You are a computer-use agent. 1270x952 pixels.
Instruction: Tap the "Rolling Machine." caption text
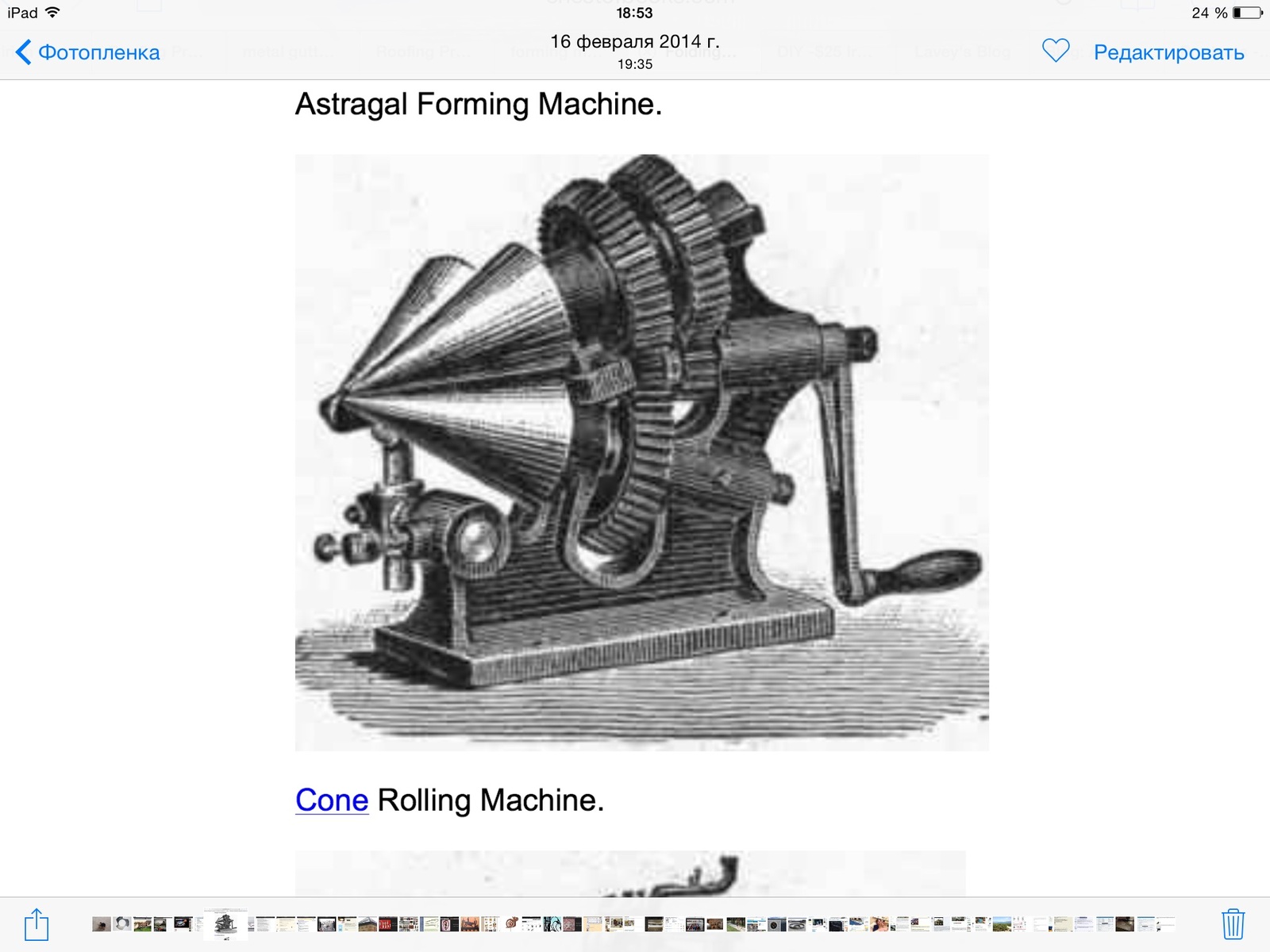tap(491, 800)
